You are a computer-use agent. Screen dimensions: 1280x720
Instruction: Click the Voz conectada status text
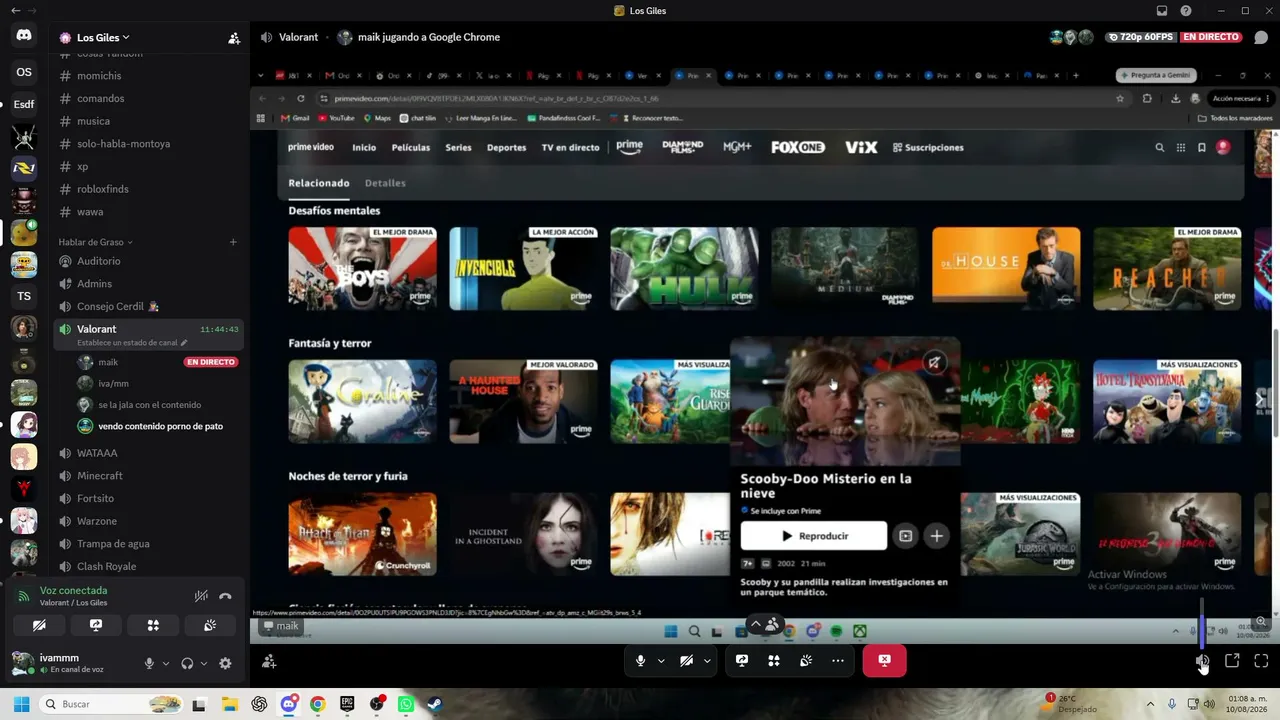click(x=73, y=591)
